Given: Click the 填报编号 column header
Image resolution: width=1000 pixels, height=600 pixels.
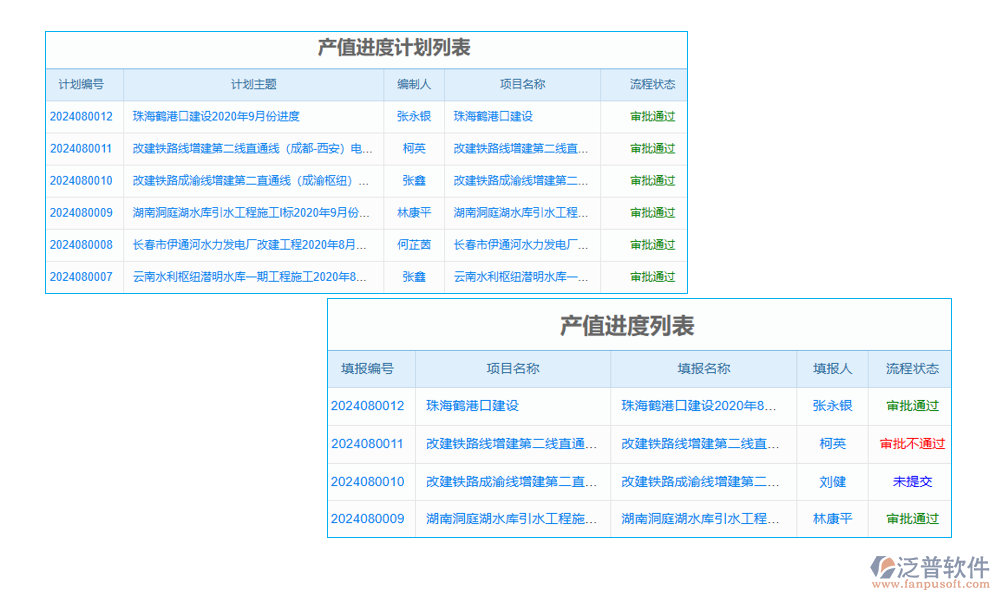Looking at the screenshot, I should 366,368.
